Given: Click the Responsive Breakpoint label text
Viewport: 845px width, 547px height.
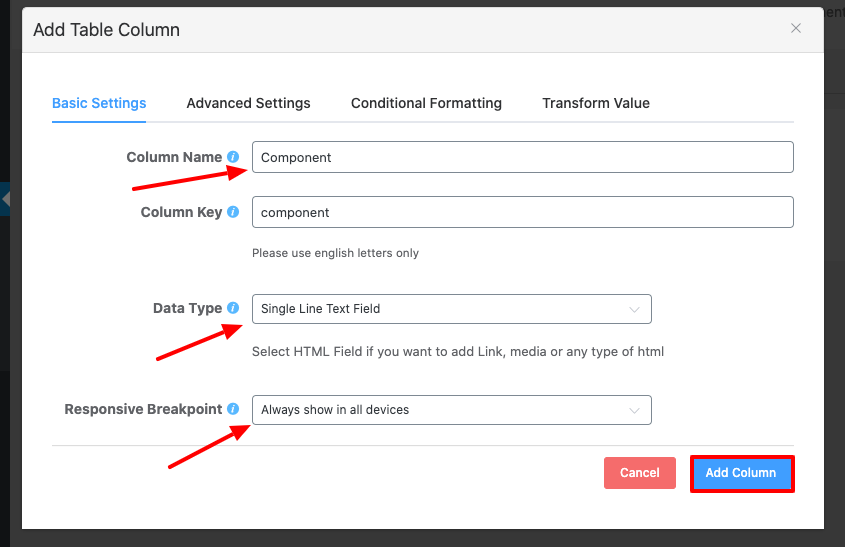Looking at the screenshot, I should coord(143,409).
